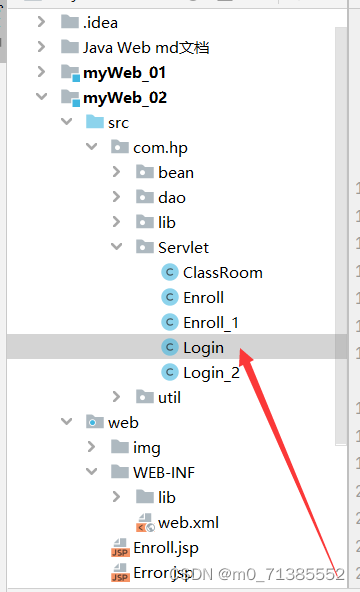Expand the Java Web md文档 folder
This screenshot has width=360, height=592.
pyautogui.click(x=42, y=47)
